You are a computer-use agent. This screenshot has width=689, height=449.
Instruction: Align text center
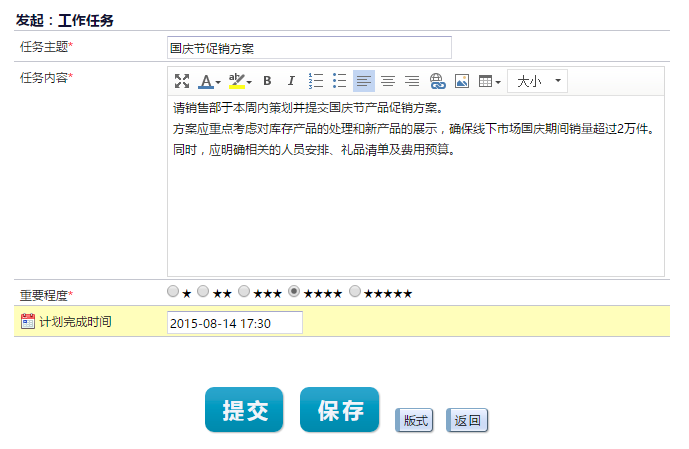point(388,81)
